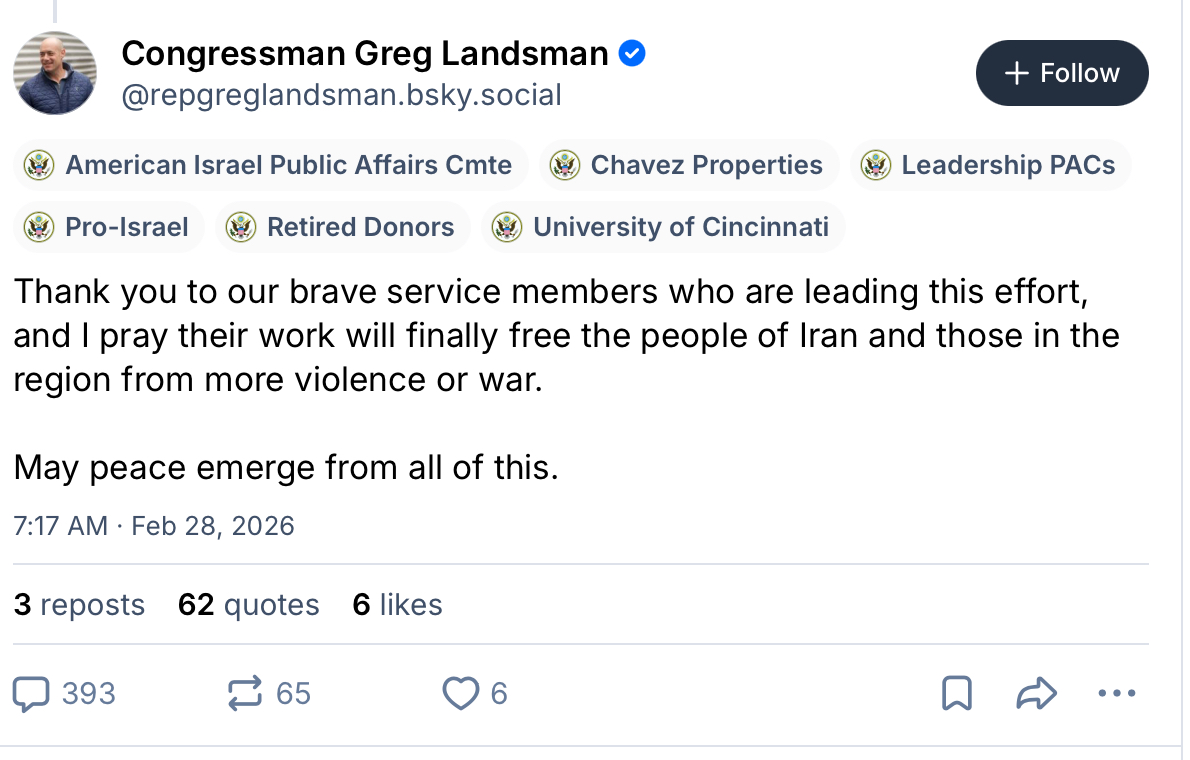
Task: Click the repost arrows icon
Action: click(x=245, y=693)
